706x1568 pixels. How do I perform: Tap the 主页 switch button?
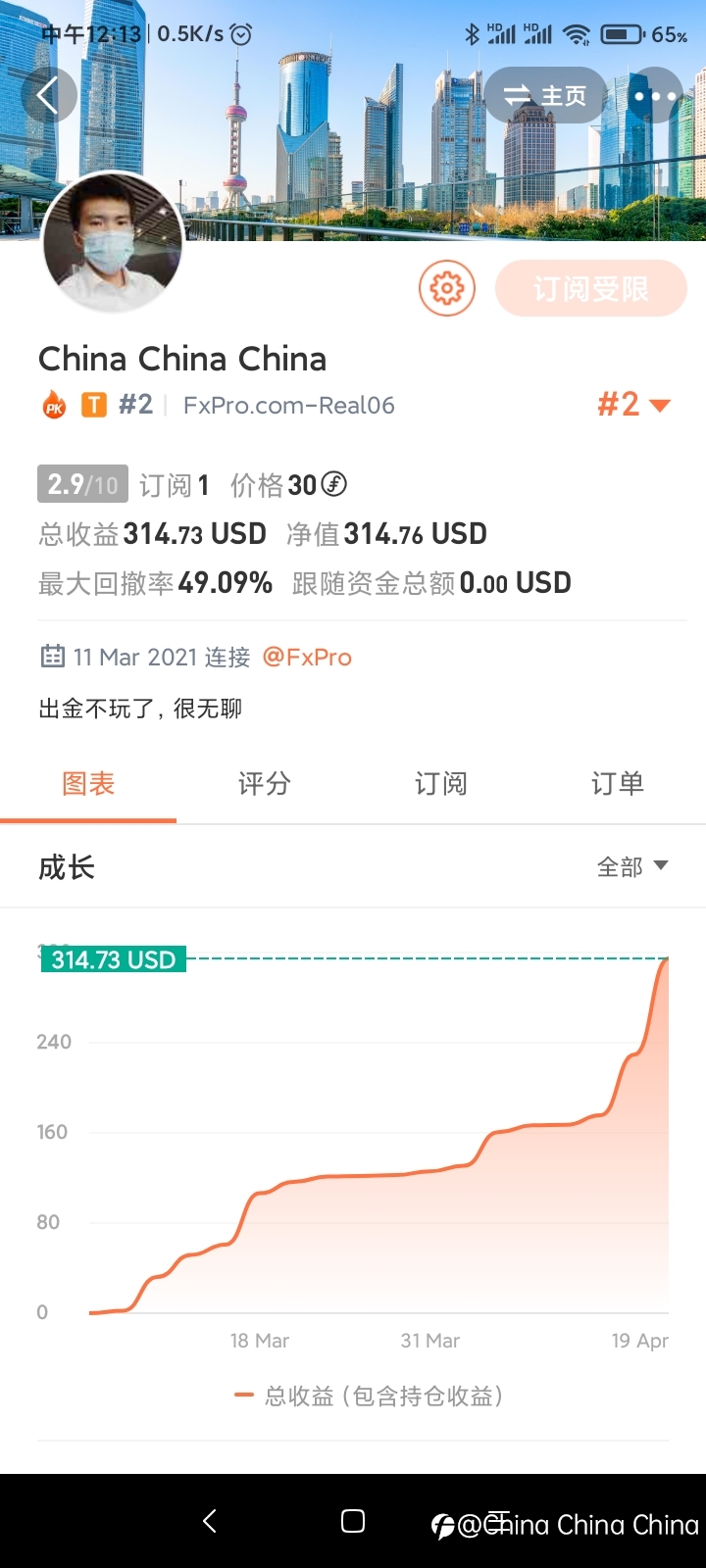545,95
